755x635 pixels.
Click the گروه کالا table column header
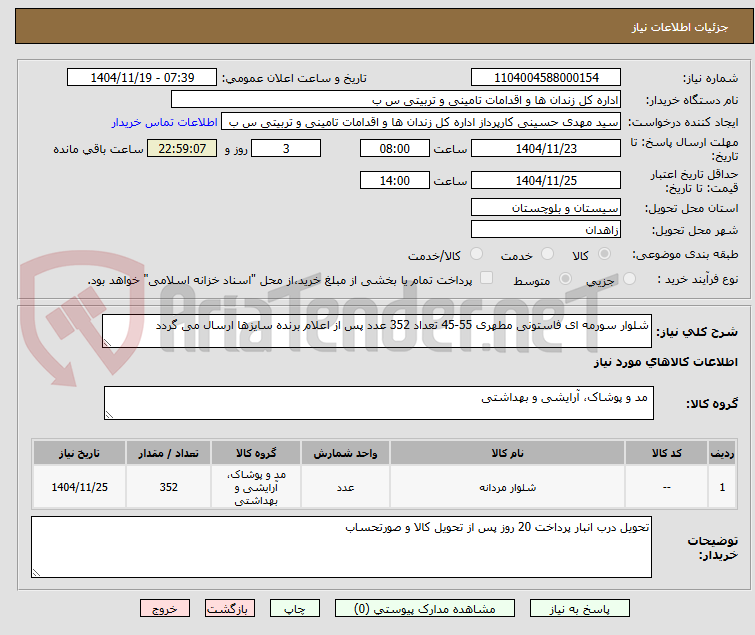coord(256,453)
